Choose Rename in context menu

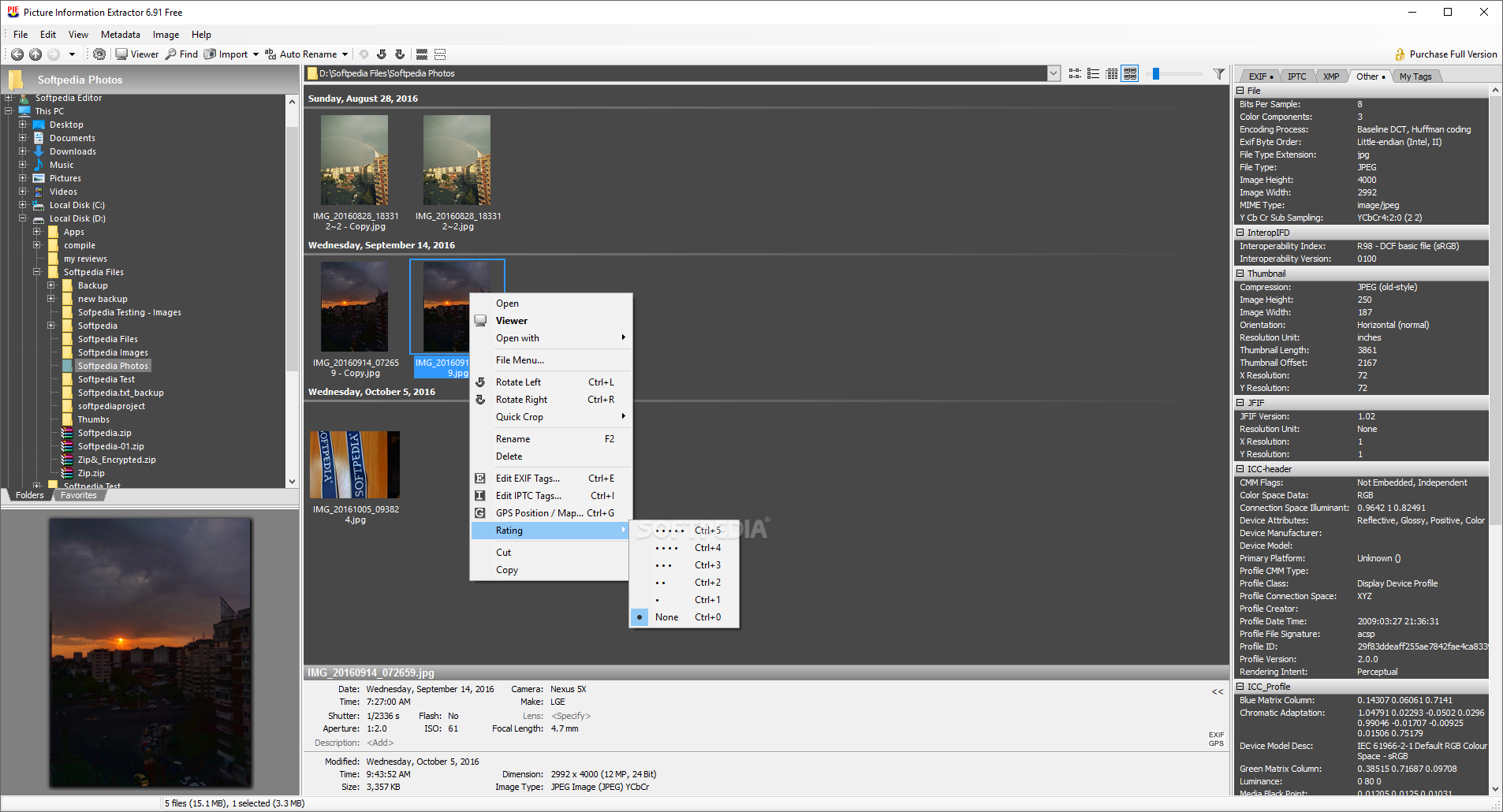pyautogui.click(x=552, y=439)
